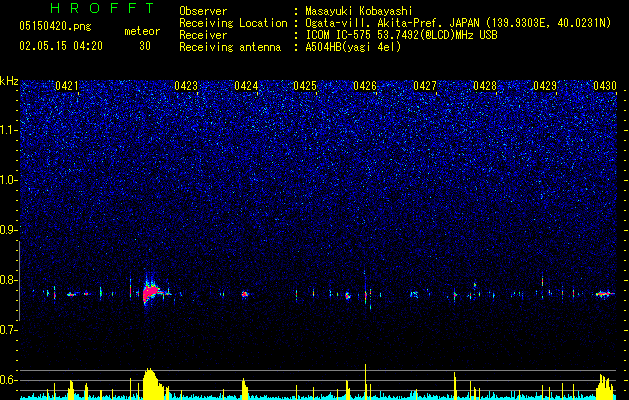Click the 0429 time marker

click(x=545, y=86)
